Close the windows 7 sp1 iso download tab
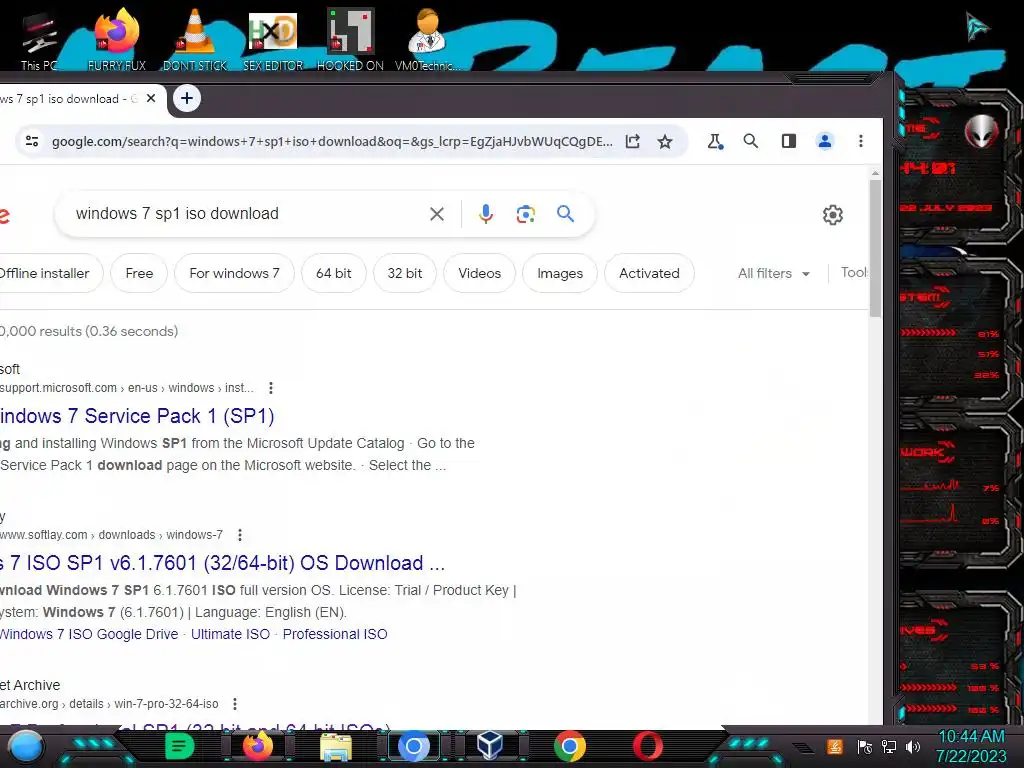The height and width of the screenshot is (768, 1024). point(151,99)
